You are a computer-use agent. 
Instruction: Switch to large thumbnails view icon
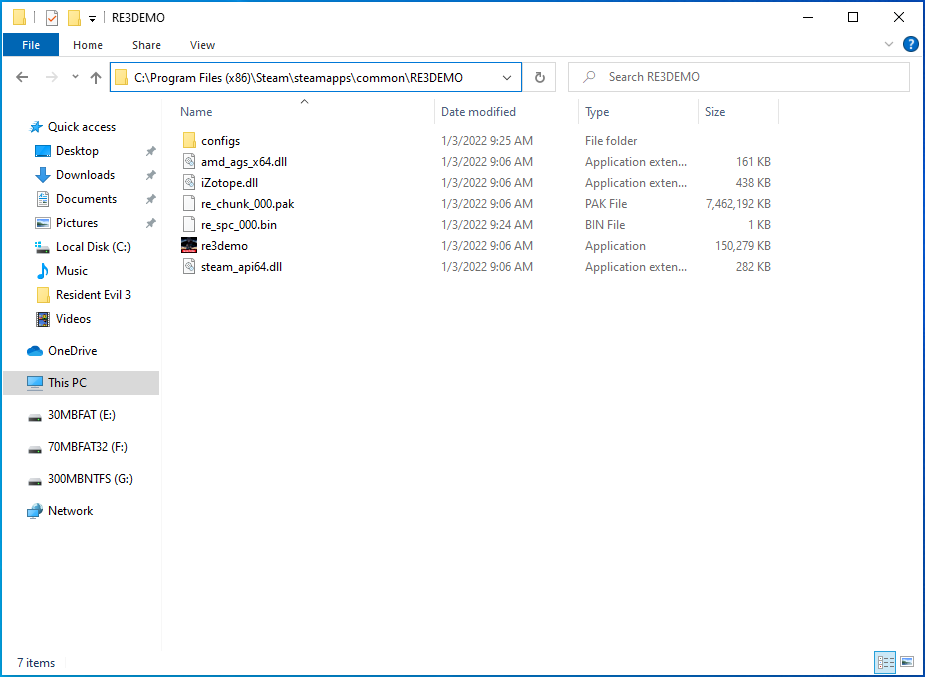tap(907, 662)
